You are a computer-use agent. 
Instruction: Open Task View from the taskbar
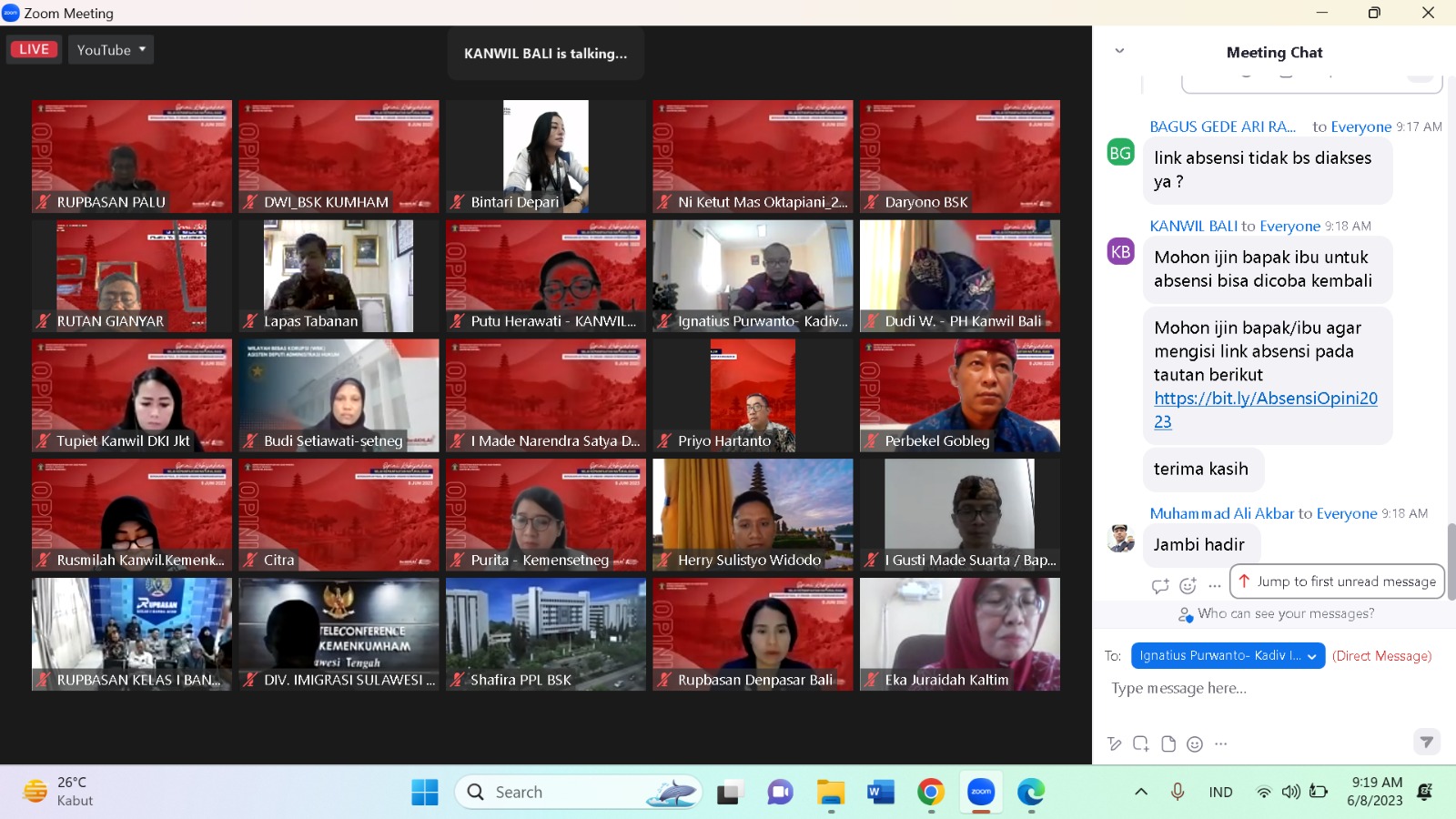click(729, 793)
